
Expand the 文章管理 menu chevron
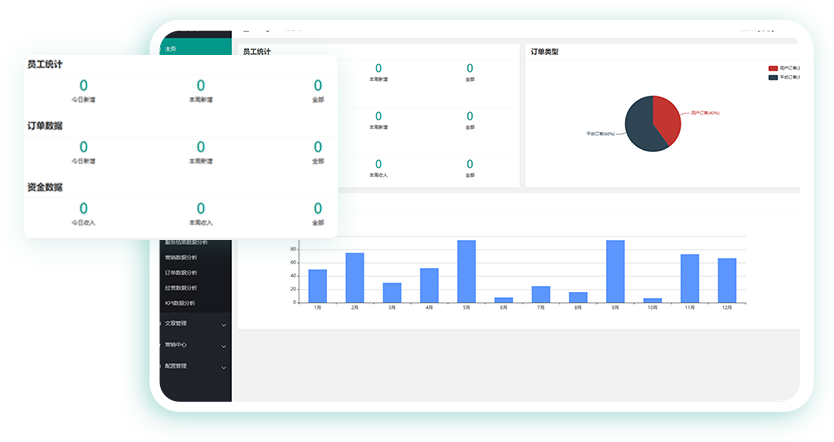[x=224, y=324]
